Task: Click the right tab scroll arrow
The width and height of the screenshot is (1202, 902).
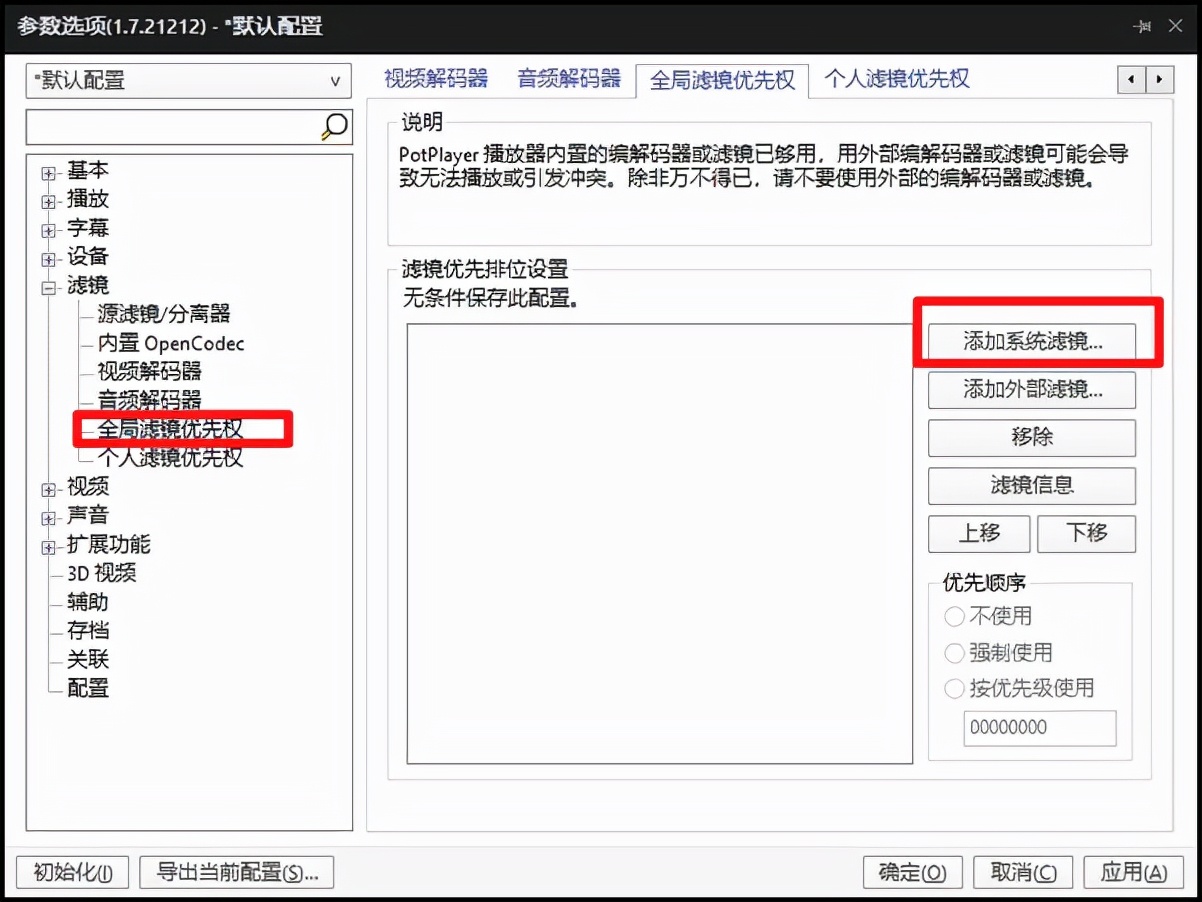Action: pos(1159,79)
